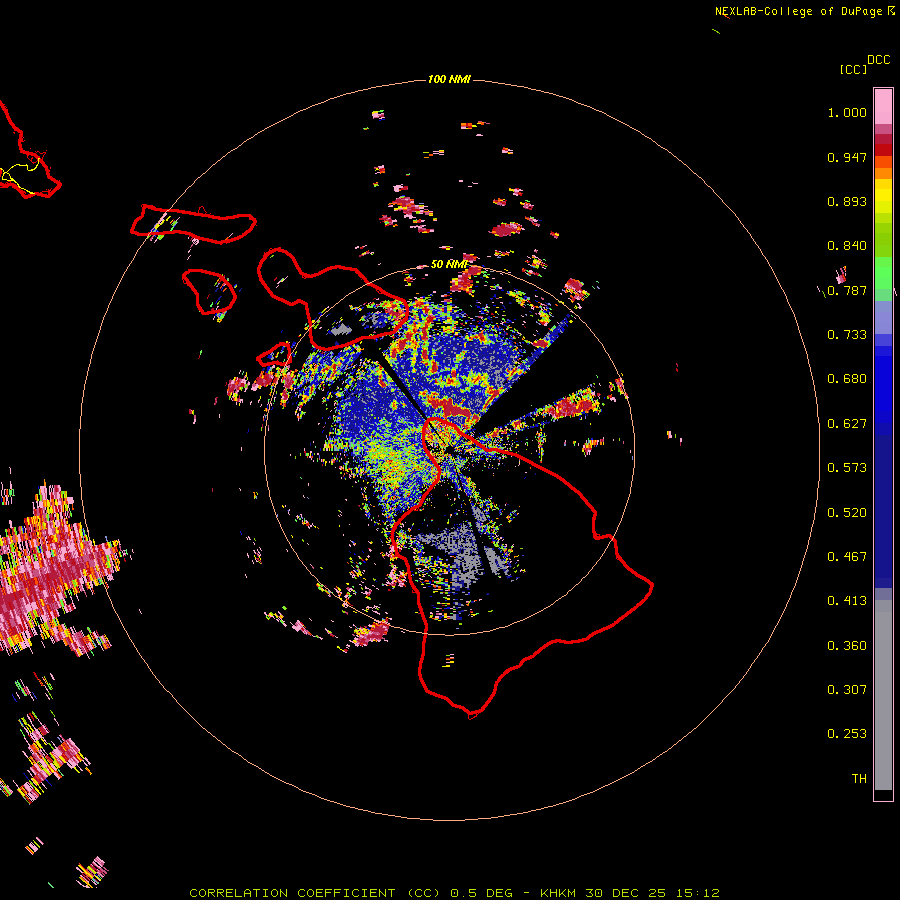Click the [CC] unit label

pyautogui.click(x=853, y=69)
